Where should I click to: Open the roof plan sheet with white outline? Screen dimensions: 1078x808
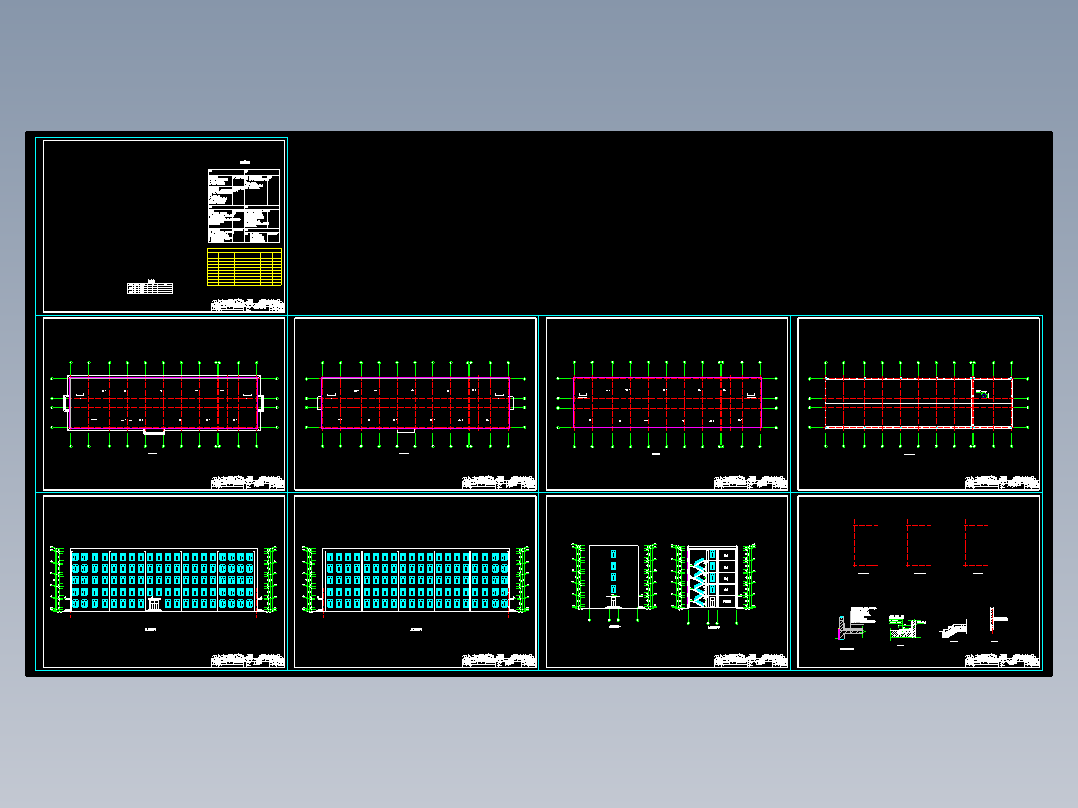(x=918, y=404)
